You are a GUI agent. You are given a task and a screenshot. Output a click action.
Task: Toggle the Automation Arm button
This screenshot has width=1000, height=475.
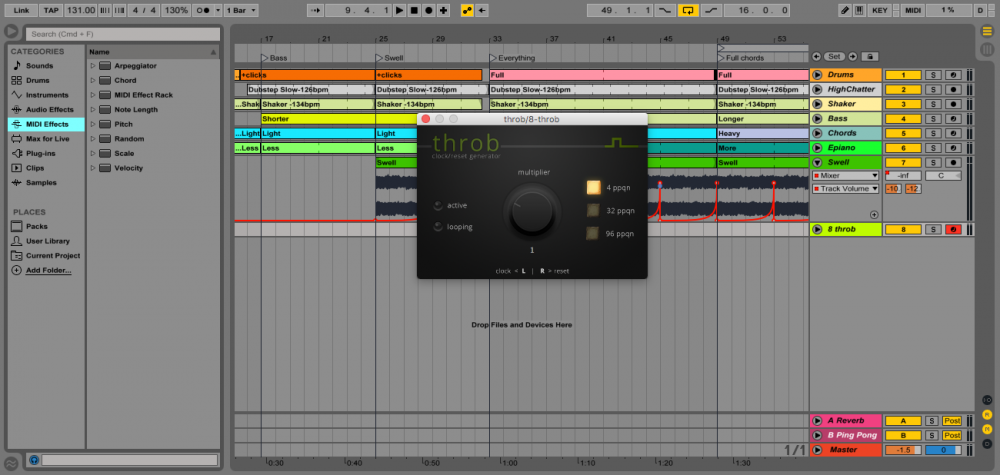click(x=467, y=10)
